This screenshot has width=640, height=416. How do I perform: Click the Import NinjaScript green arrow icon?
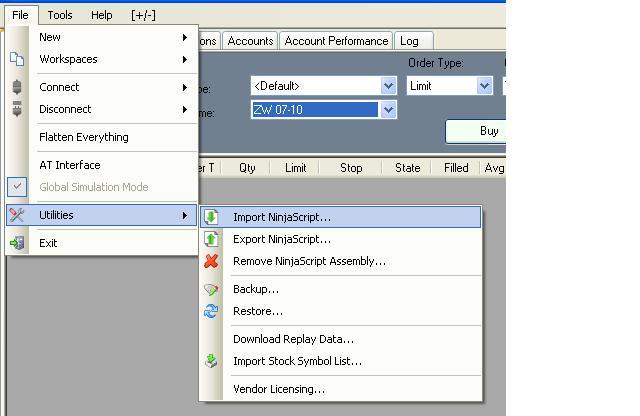211,217
